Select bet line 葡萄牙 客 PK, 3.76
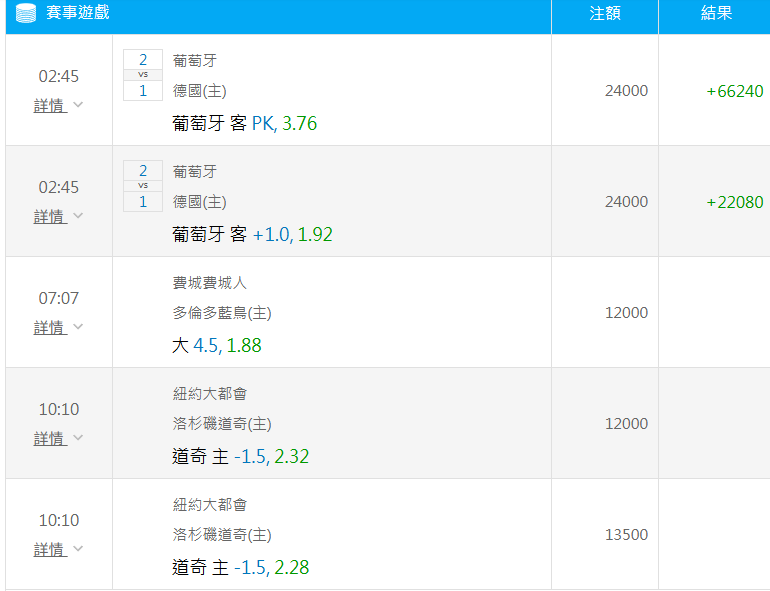Viewport: 770px width, 591px height. click(245, 123)
